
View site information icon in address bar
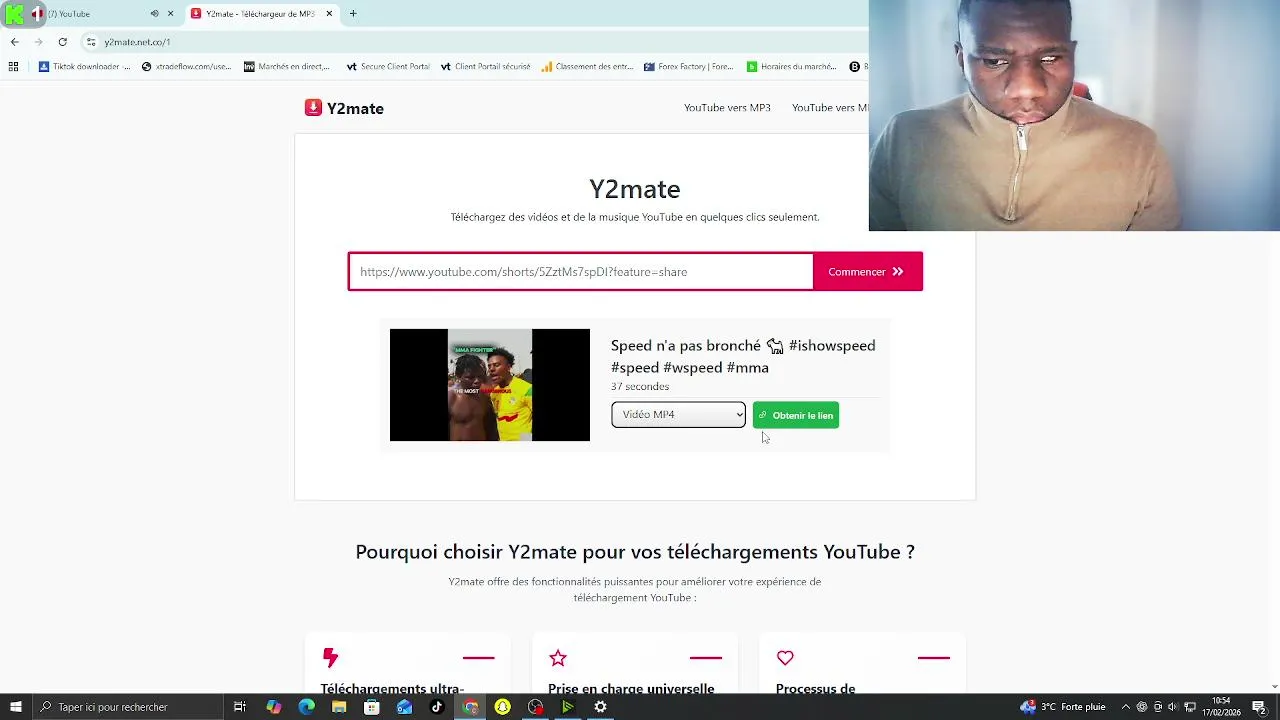point(91,42)
